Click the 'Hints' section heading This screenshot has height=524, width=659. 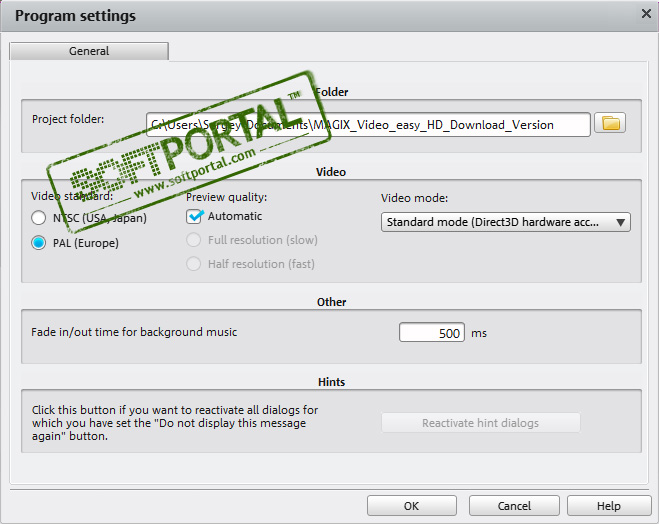pyautogui.click(x=332, y=382)
